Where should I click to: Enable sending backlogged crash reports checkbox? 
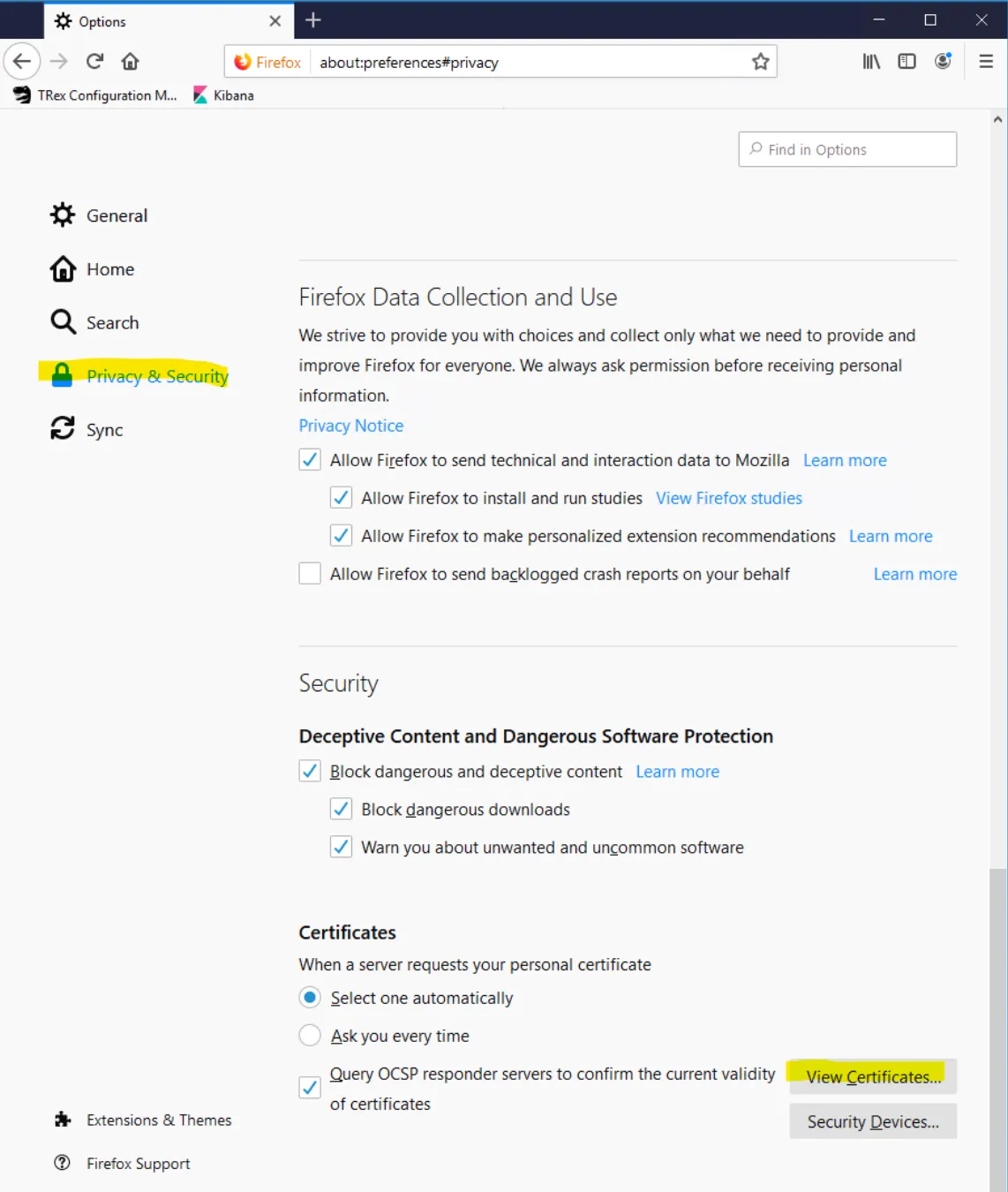310,574
